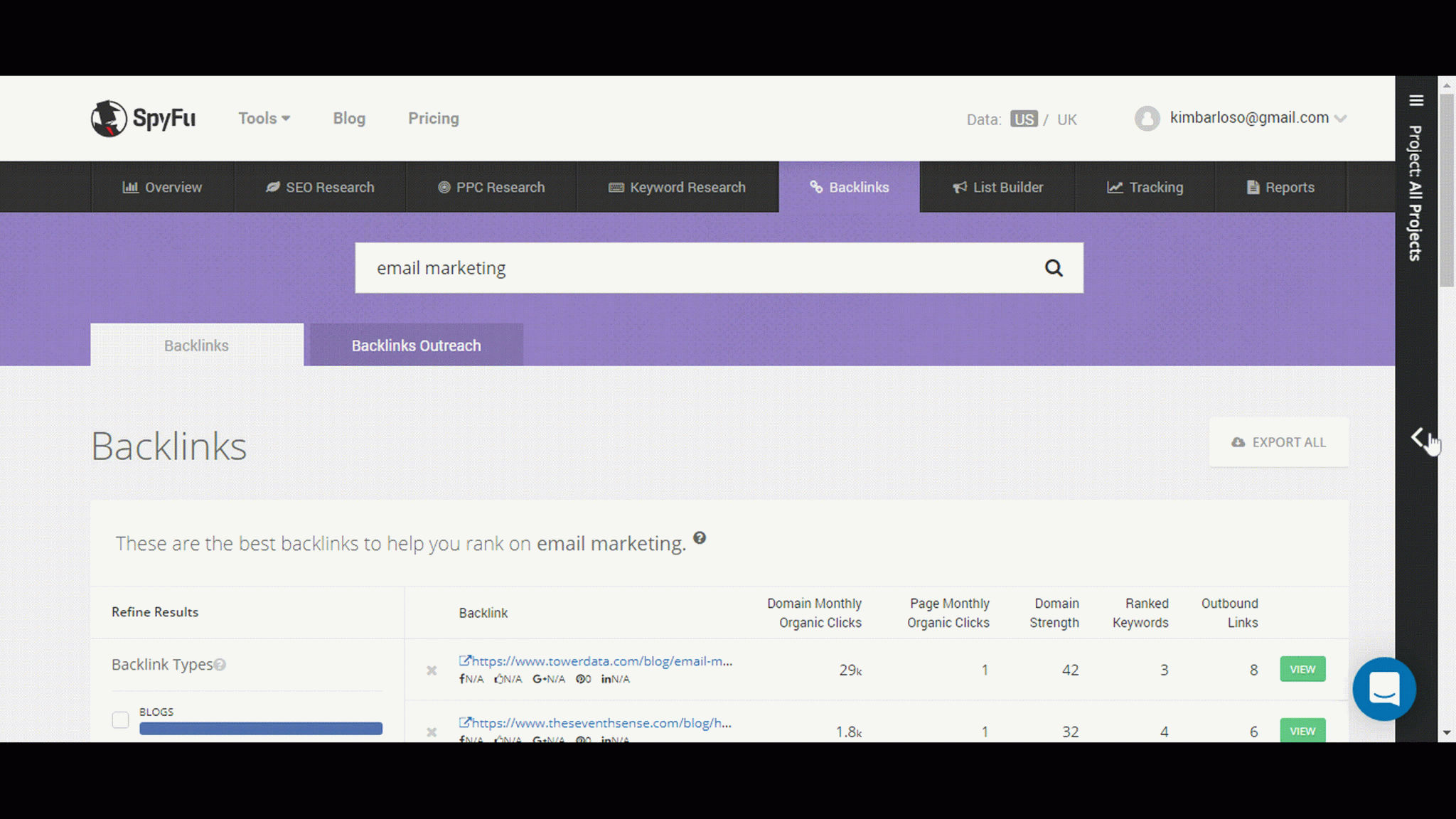This screenshot has width=1456, height=819.
Task: Check the BLOGS filter checkbox
Action: point(120,720)
